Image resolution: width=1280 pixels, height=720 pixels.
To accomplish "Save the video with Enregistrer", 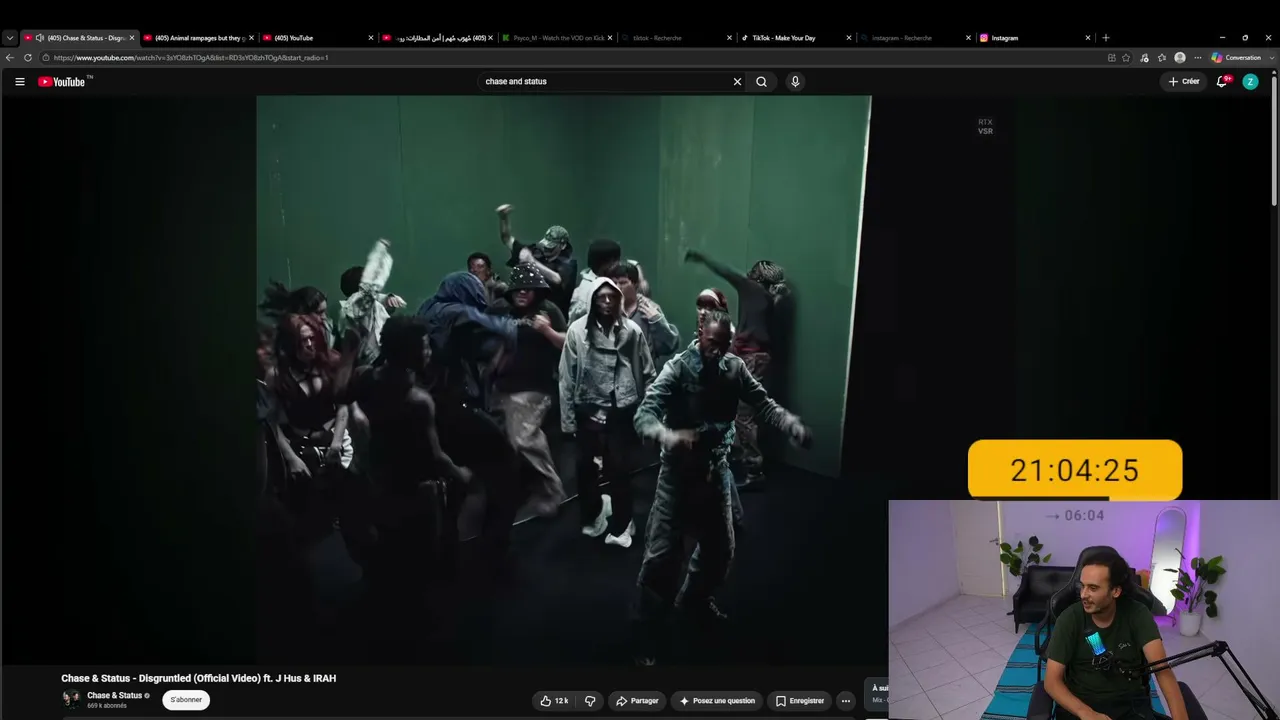I will tap(800, 701).
